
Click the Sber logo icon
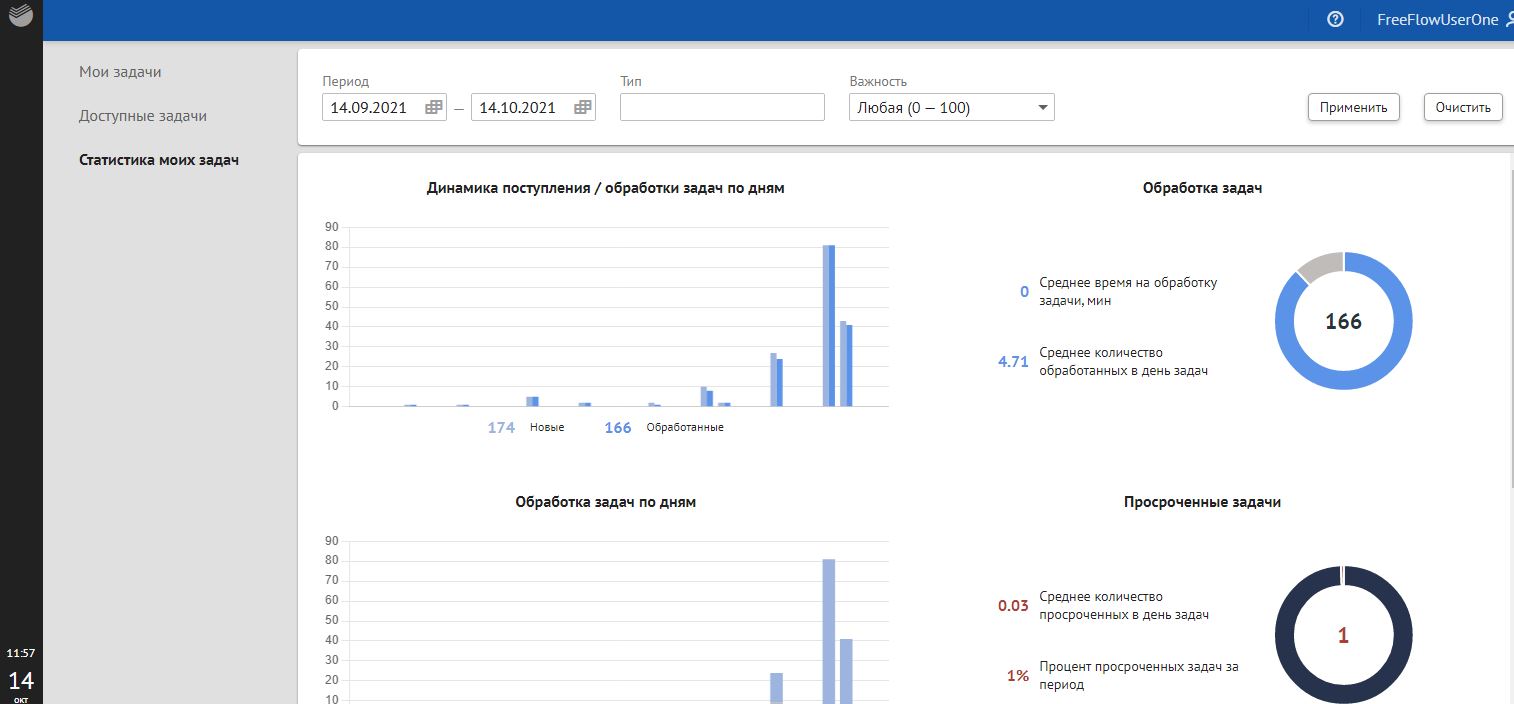(x=21, y=18)
